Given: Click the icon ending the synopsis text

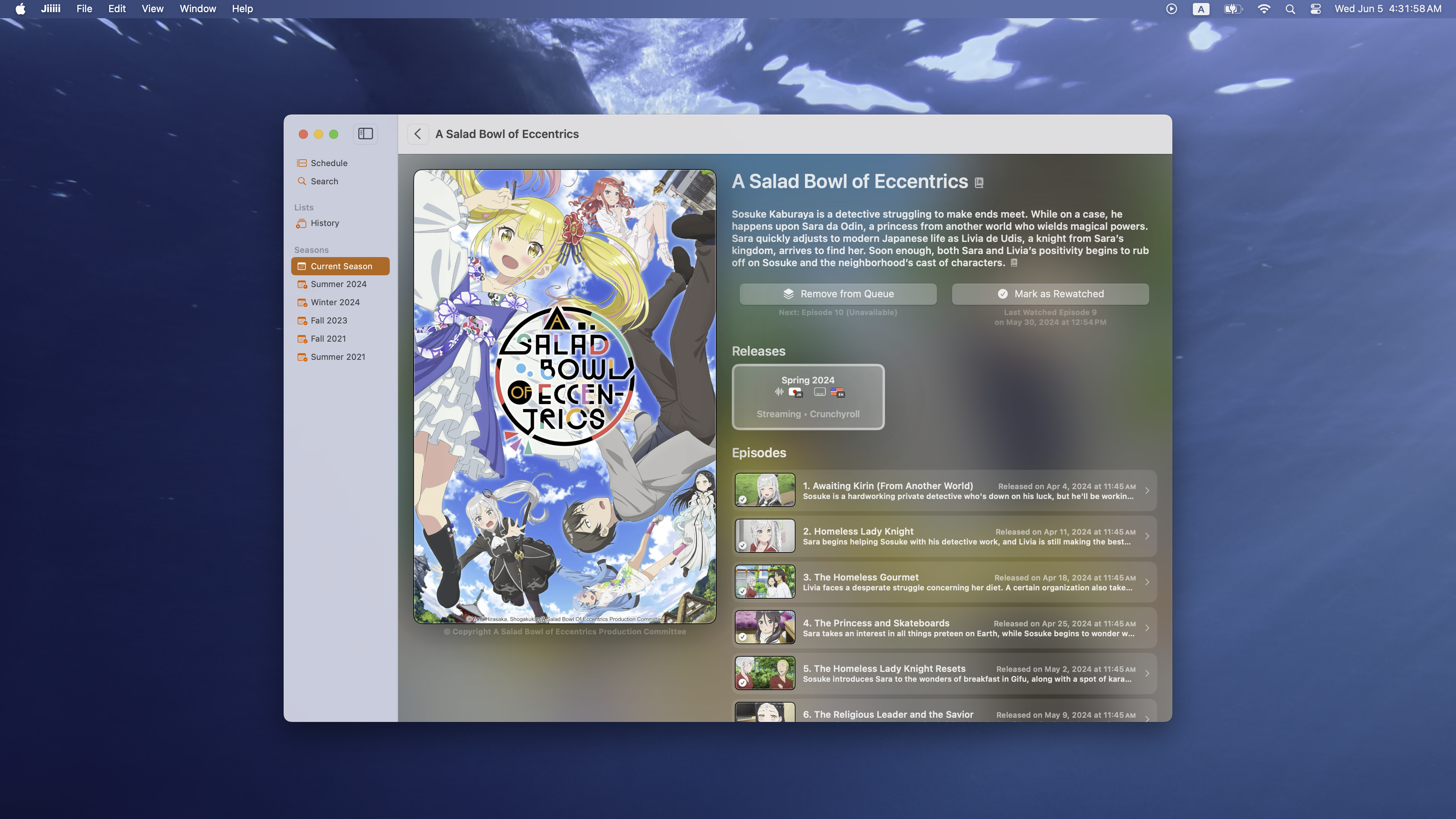Looking at the screenshot, I should 1014,263.
